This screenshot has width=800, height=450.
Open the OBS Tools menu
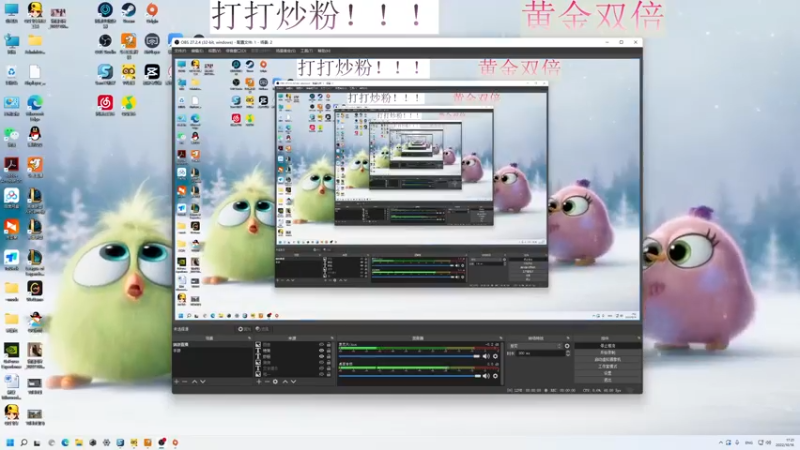tap(307, 51)
